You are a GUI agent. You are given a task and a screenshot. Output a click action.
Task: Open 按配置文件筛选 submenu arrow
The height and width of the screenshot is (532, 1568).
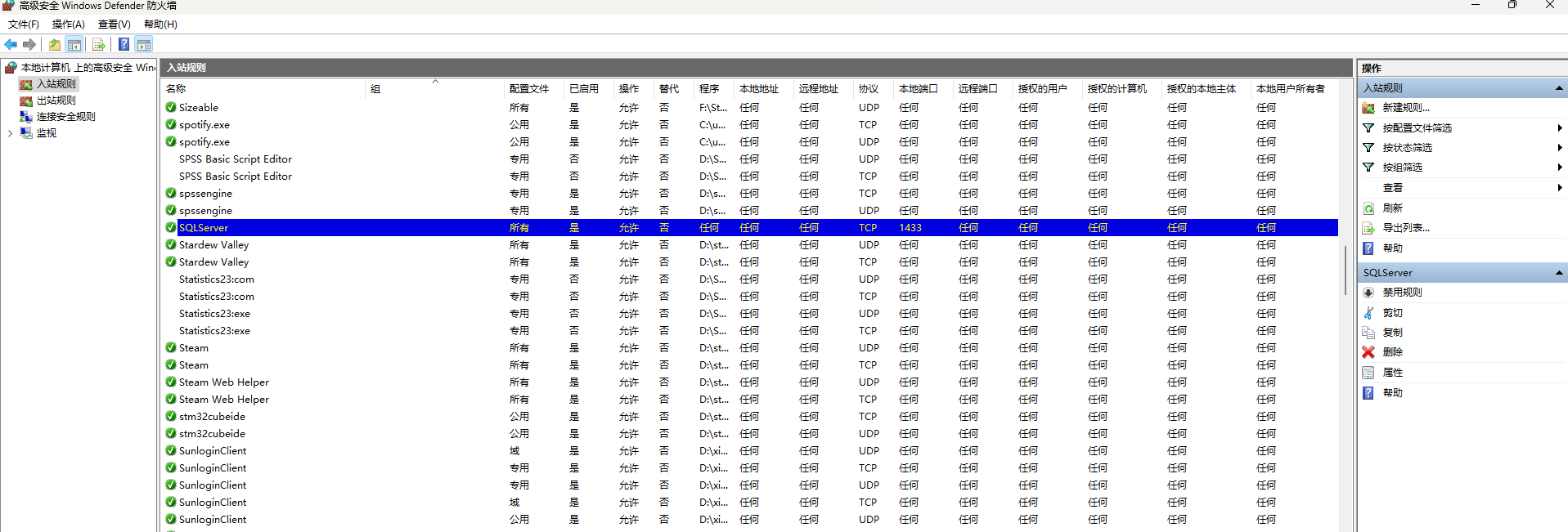click(x=1560, y=127)
